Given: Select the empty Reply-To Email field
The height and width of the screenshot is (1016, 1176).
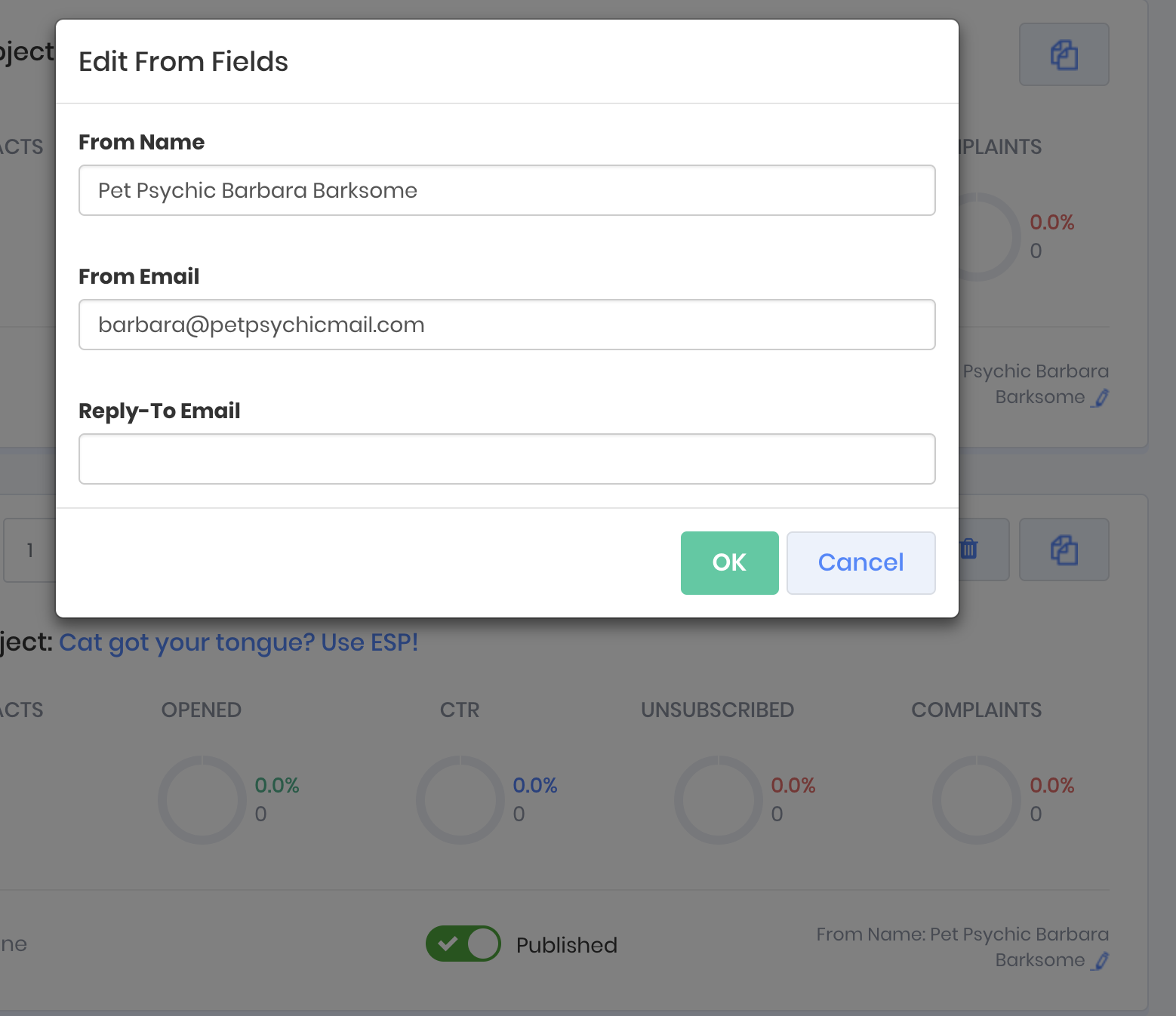Looking at the screenshot, I should (x=506, y=459).
